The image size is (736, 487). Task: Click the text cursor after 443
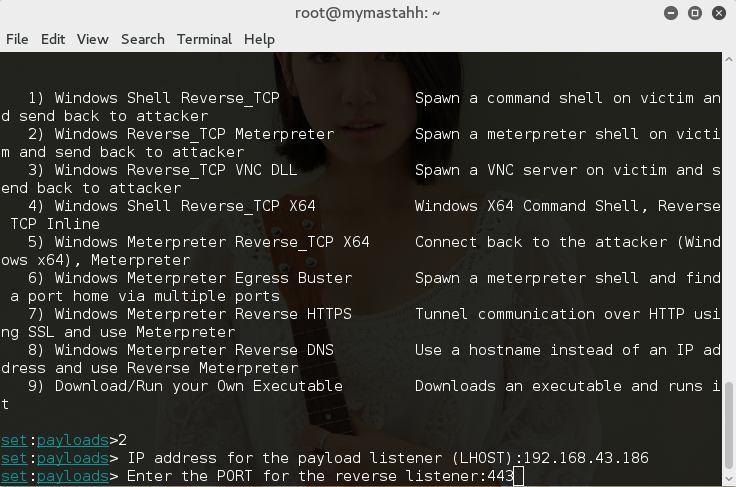click(519, 476)
